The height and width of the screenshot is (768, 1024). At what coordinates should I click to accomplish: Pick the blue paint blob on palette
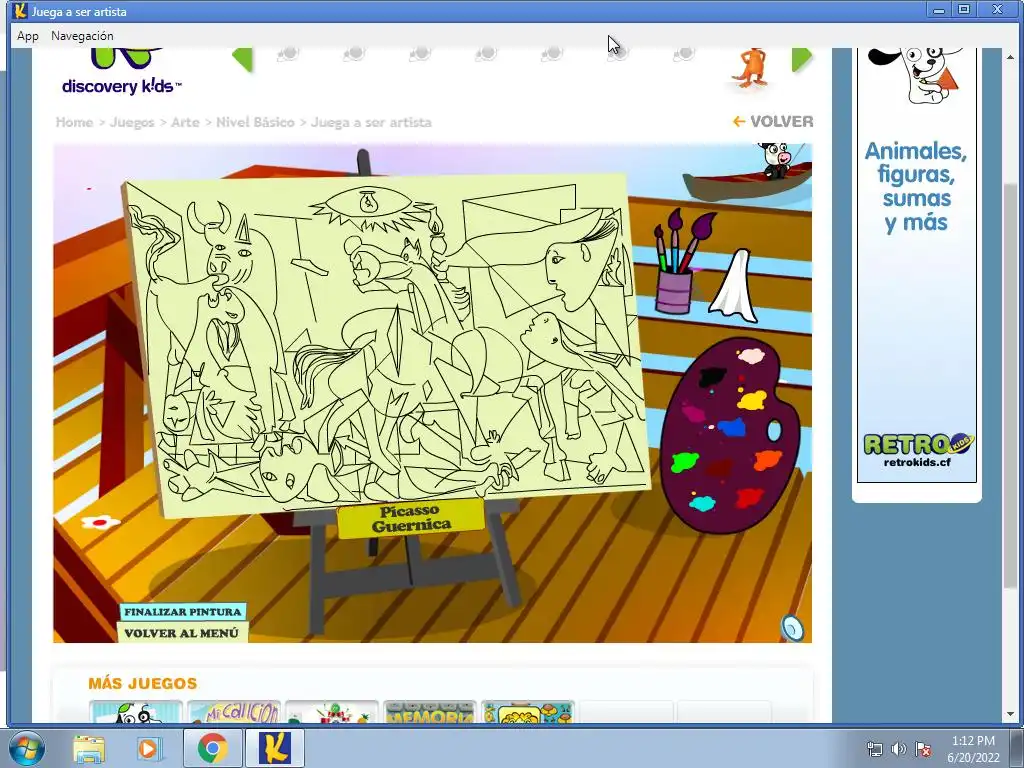coord(732,428)
